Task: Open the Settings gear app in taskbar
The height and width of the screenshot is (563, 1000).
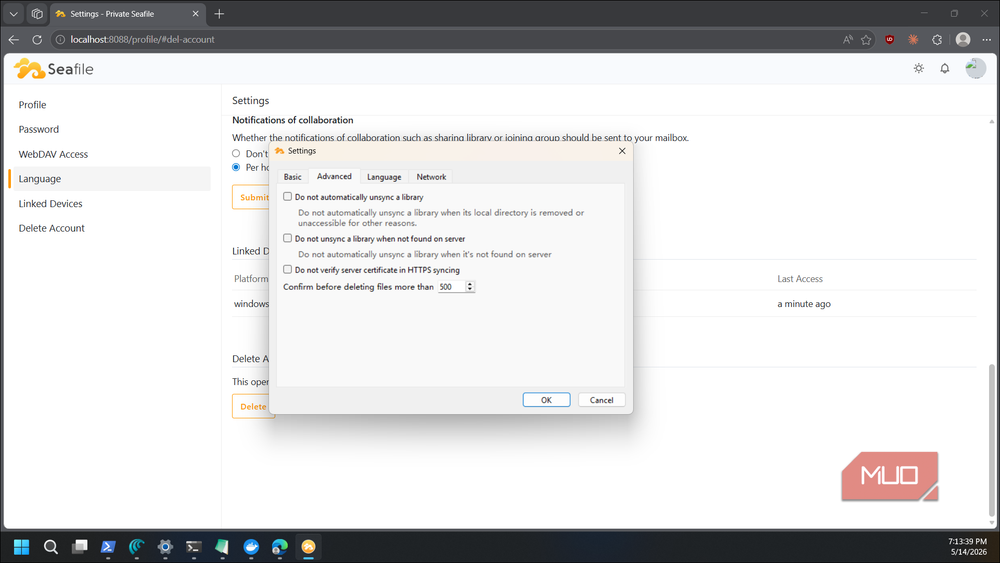Action: [x=165, y=546]
